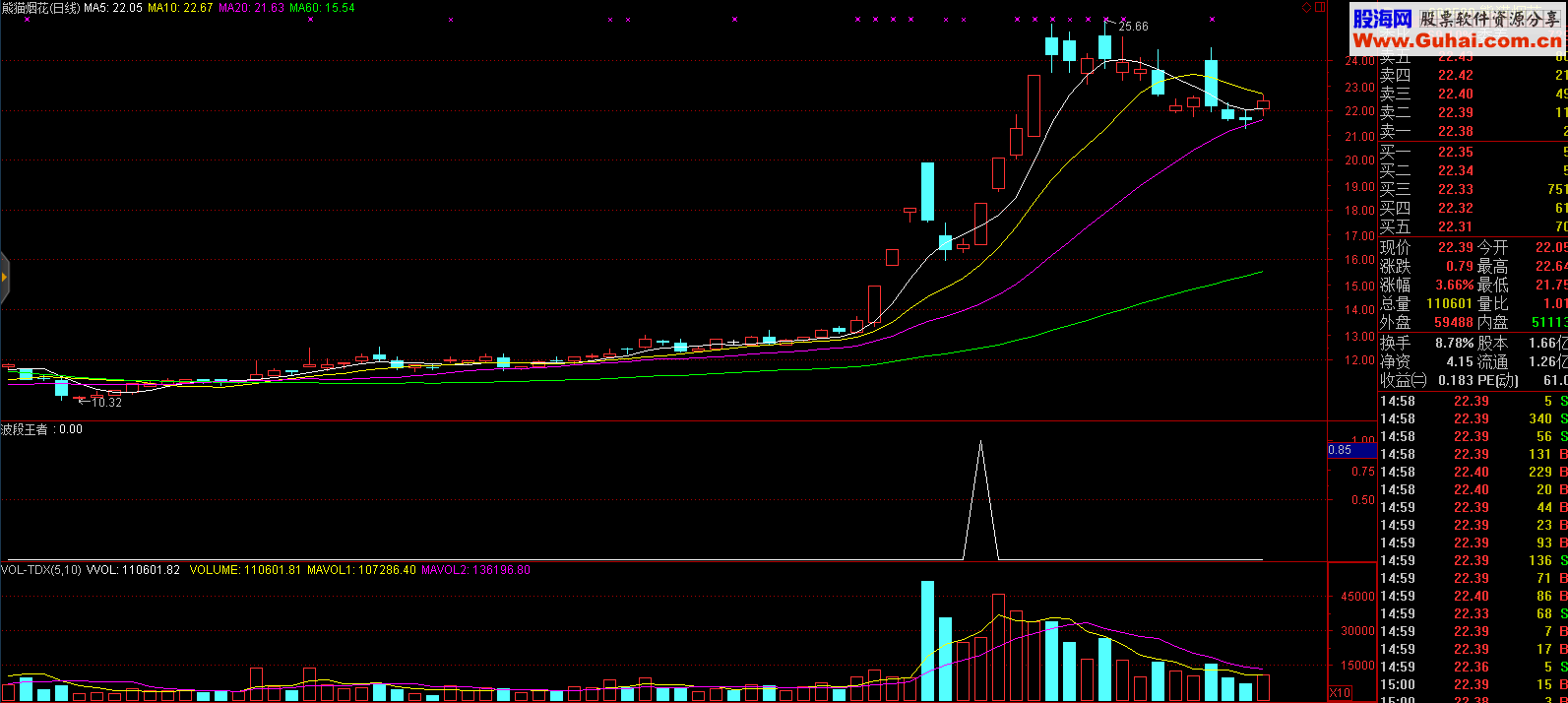Click the X10 volume scale button

tap(1340, 693)
